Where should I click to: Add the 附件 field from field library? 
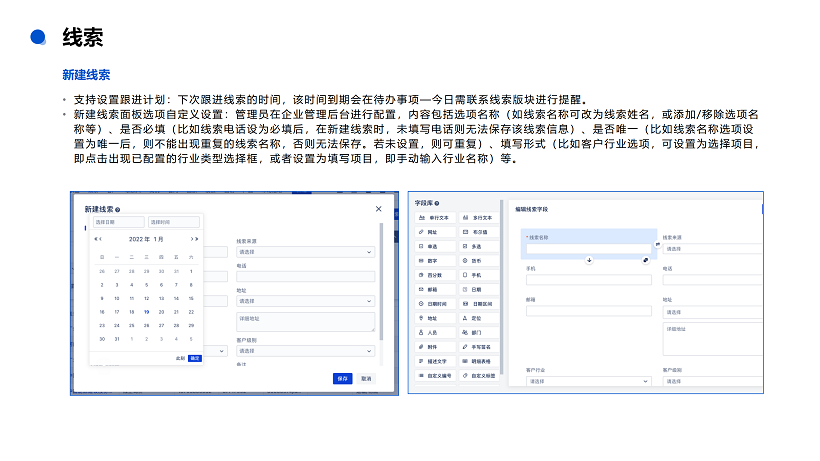pos(435,347)
